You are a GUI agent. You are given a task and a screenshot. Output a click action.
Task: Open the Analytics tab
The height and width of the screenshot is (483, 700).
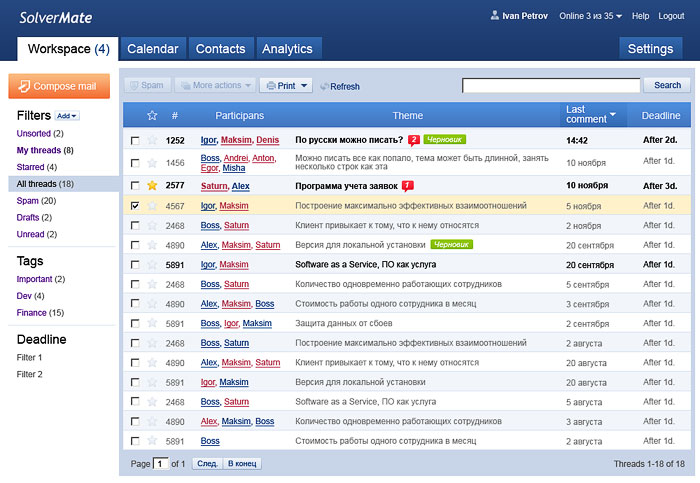click(287, 49)
